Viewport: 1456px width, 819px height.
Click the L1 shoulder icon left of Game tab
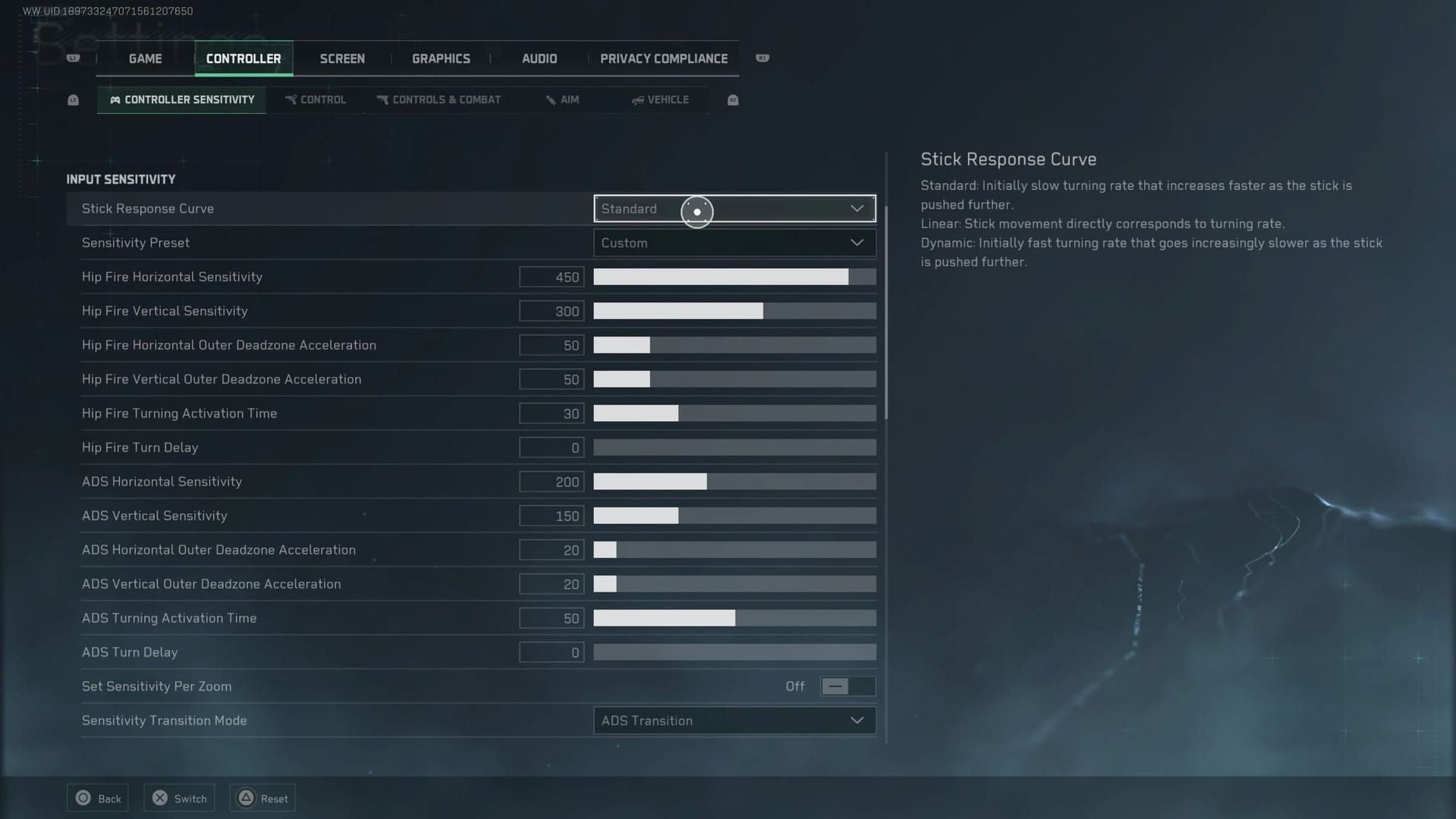pos(73,58)
